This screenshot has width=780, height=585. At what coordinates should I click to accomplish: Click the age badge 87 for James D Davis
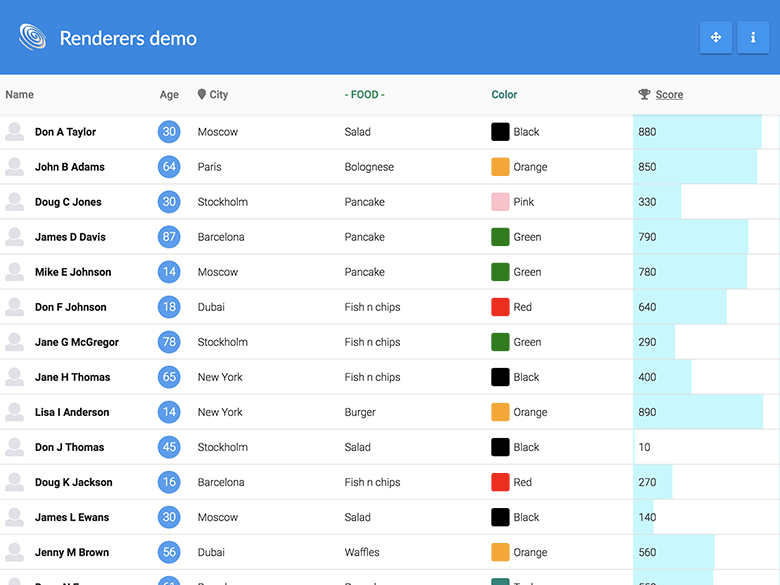pos(169,237)
